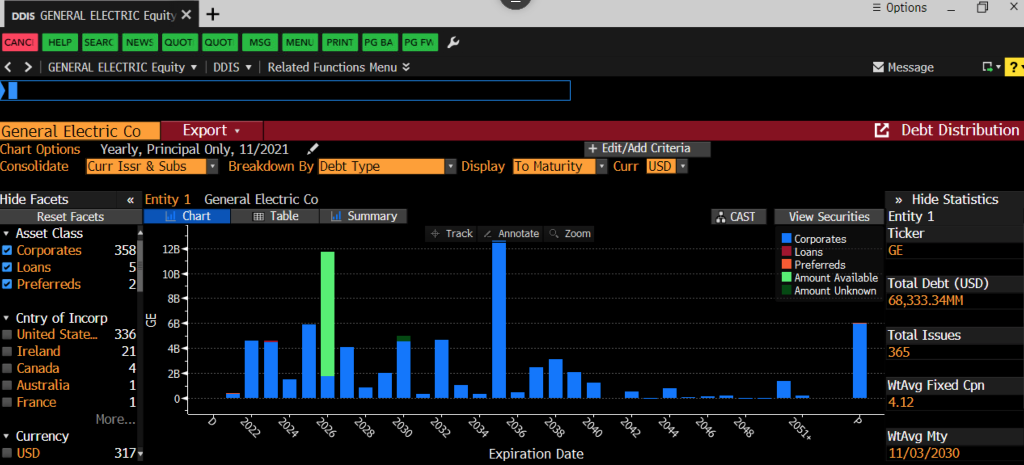Check the Canada country filter
Image resolution: width=1024 pixels, height=465 pixels.
[x=7, y=369]
